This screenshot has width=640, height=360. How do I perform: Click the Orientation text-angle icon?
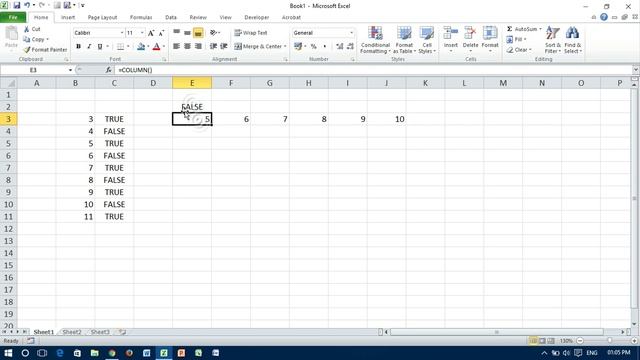tap(213, 33)
